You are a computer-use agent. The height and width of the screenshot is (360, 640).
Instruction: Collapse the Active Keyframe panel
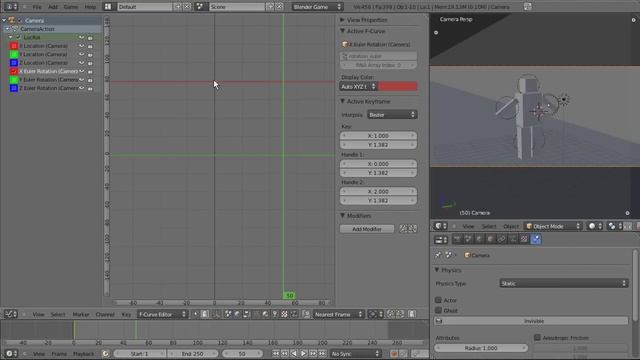(x=342, y=101)
